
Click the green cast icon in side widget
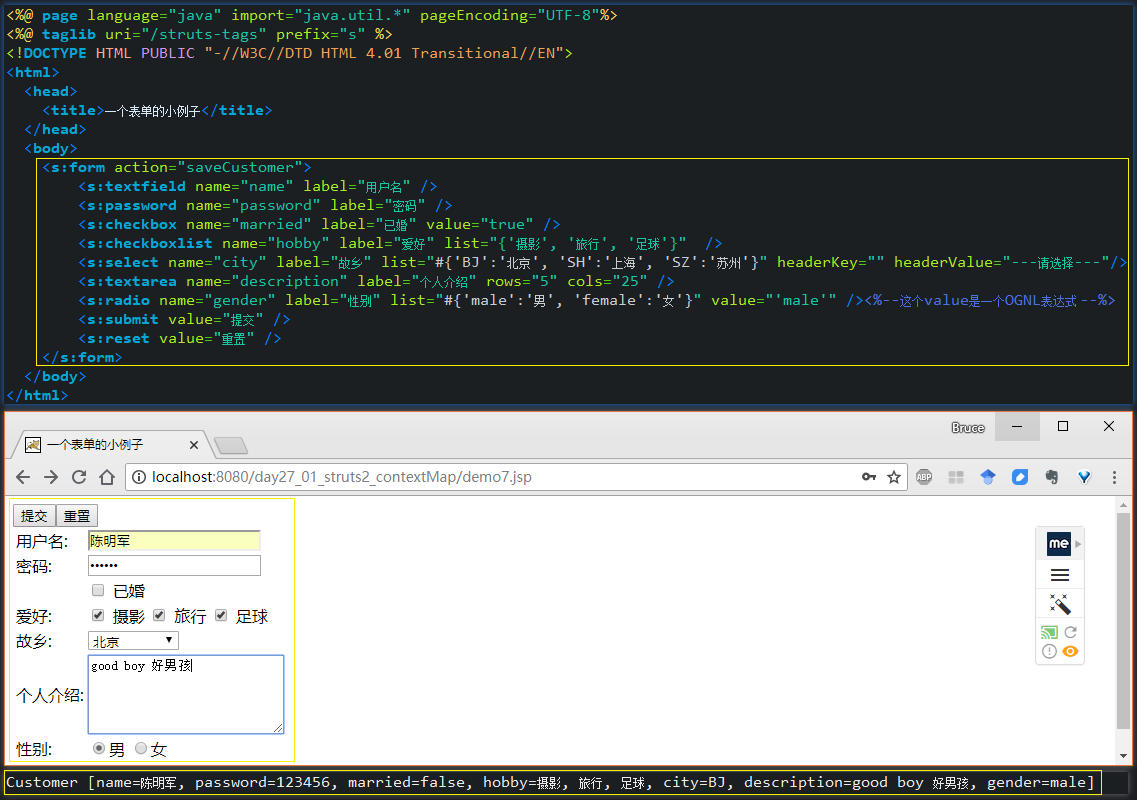(x=1049, y=632)
